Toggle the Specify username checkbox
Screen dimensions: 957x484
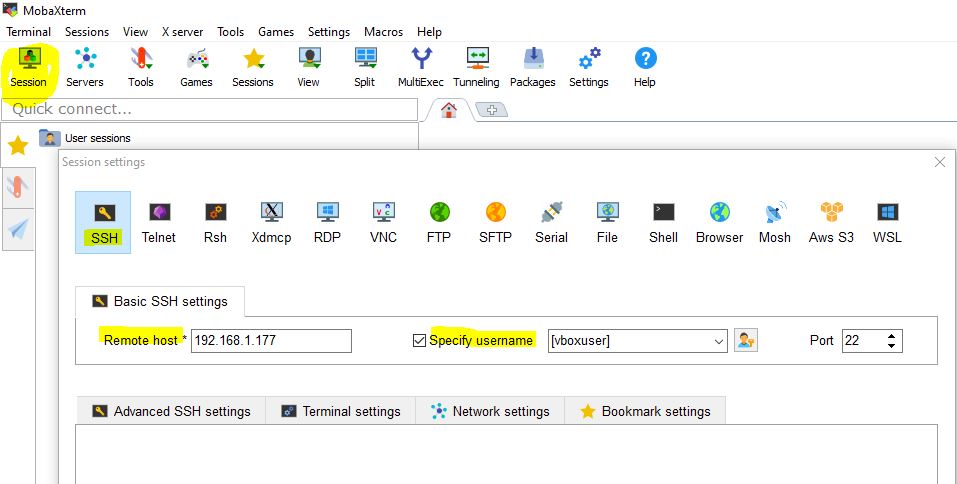pos(419,341)
